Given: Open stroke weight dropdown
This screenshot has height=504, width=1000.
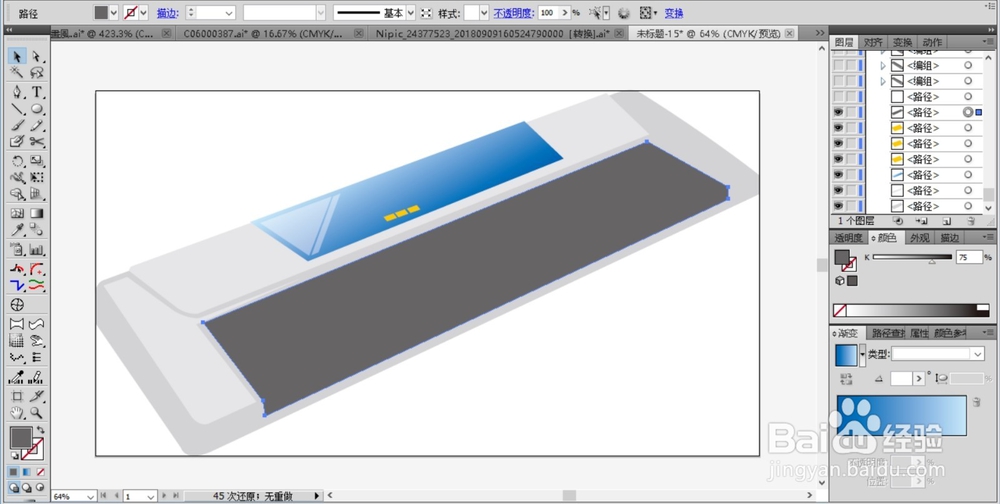Looking at the screenshot, I should pyautogui.click(x=228, y=13).
